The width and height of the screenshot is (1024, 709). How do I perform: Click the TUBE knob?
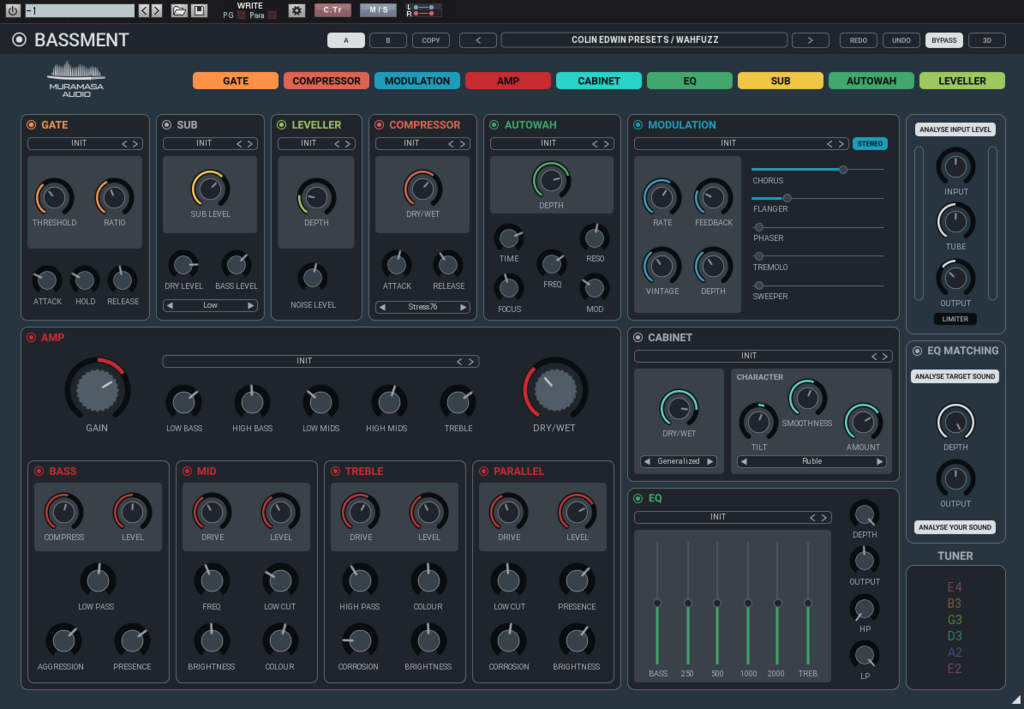tap(955, 221)
